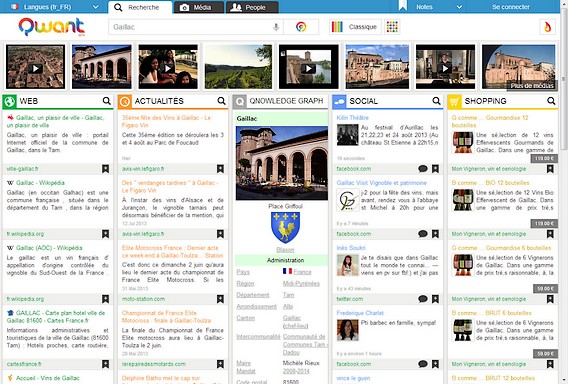Play the aerial town video thumbnail
Image resolution: width=568 pixels, height=384 pixels.
(36, 67)
